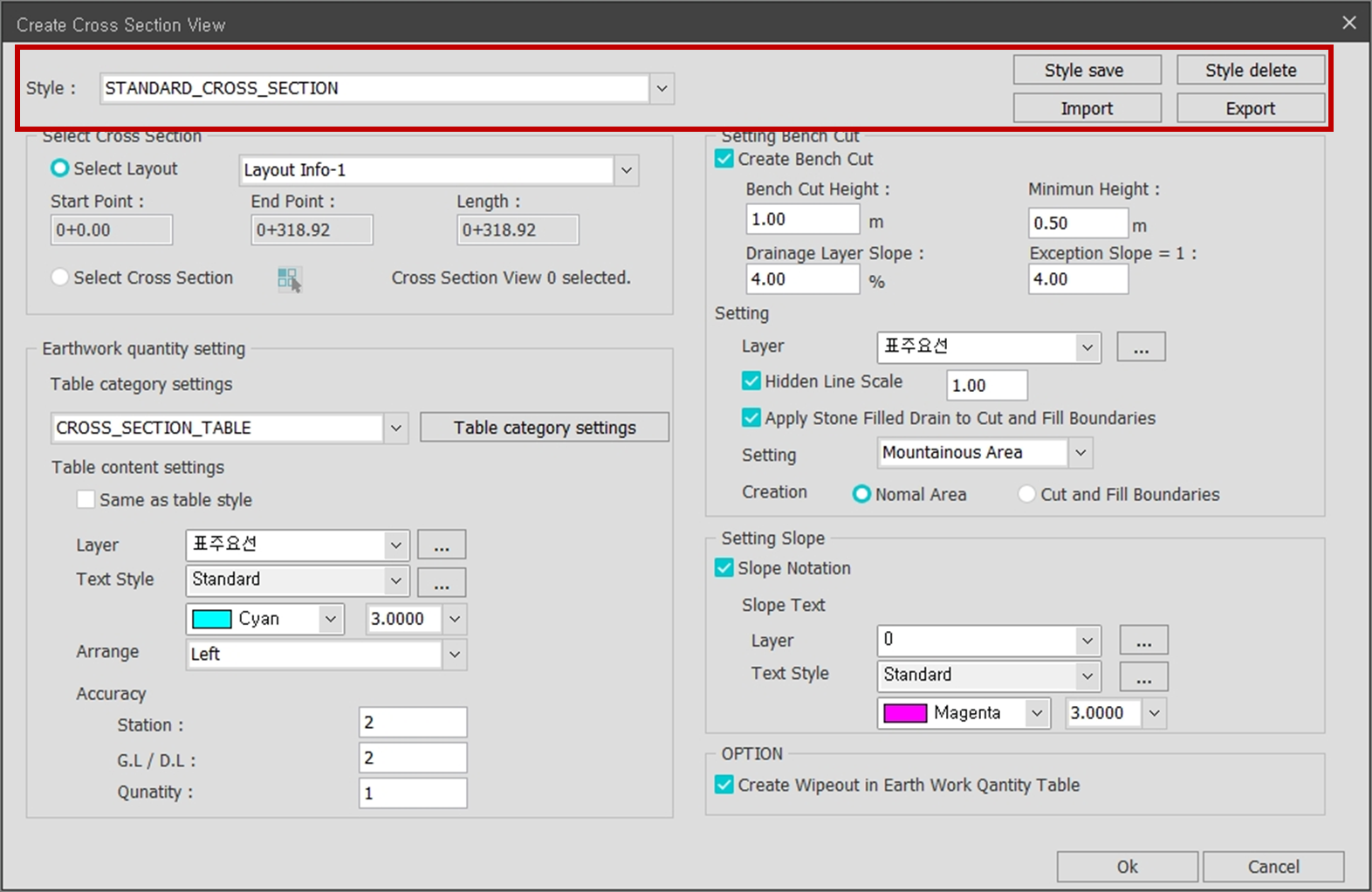Click the Station accuracy input field
1372x892 pixels.
coord(413,723)
